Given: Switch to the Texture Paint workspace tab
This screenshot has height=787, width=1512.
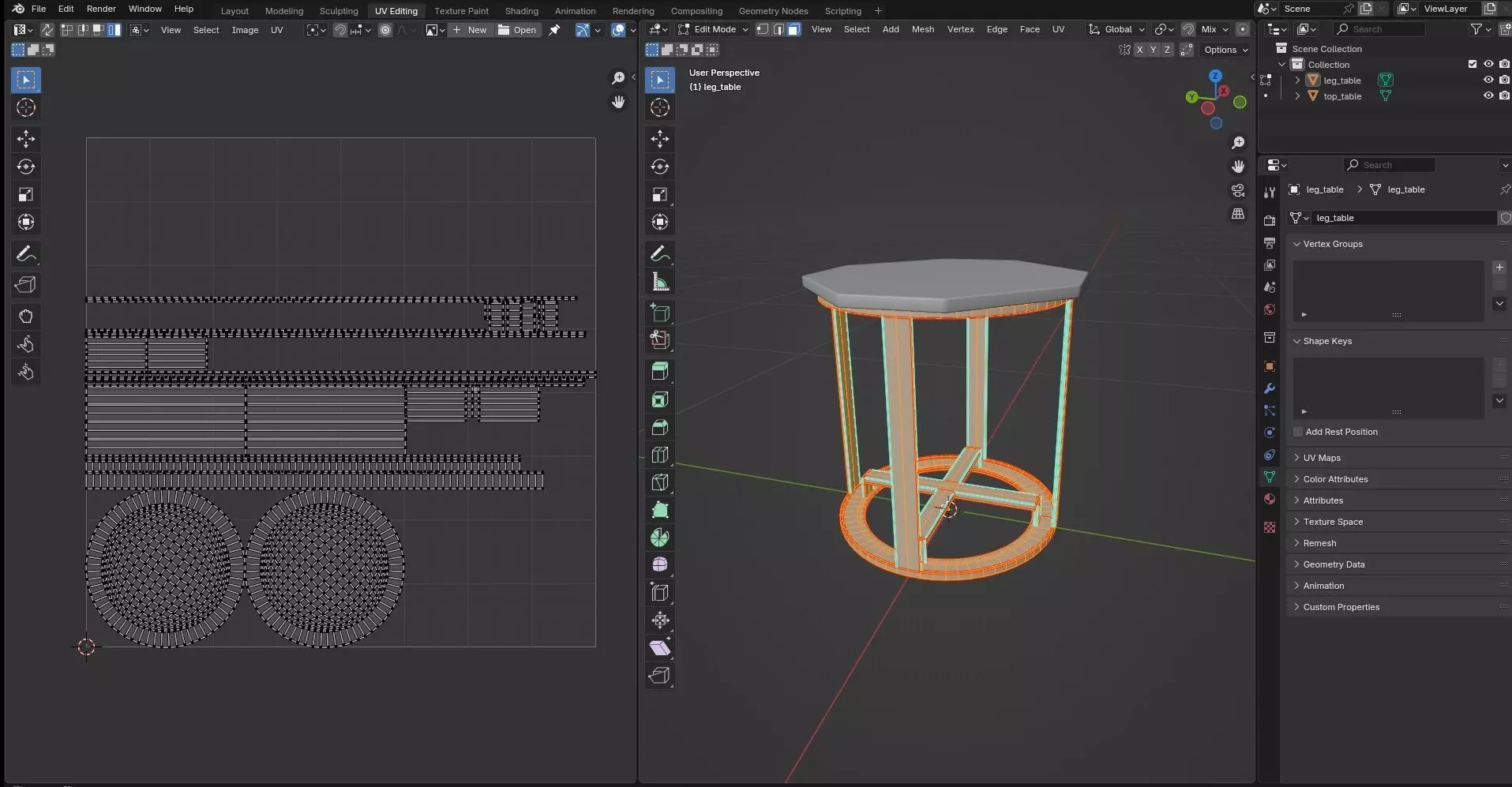Looking at the screenshot, I should pyautogui.click(x=461, y=11).
